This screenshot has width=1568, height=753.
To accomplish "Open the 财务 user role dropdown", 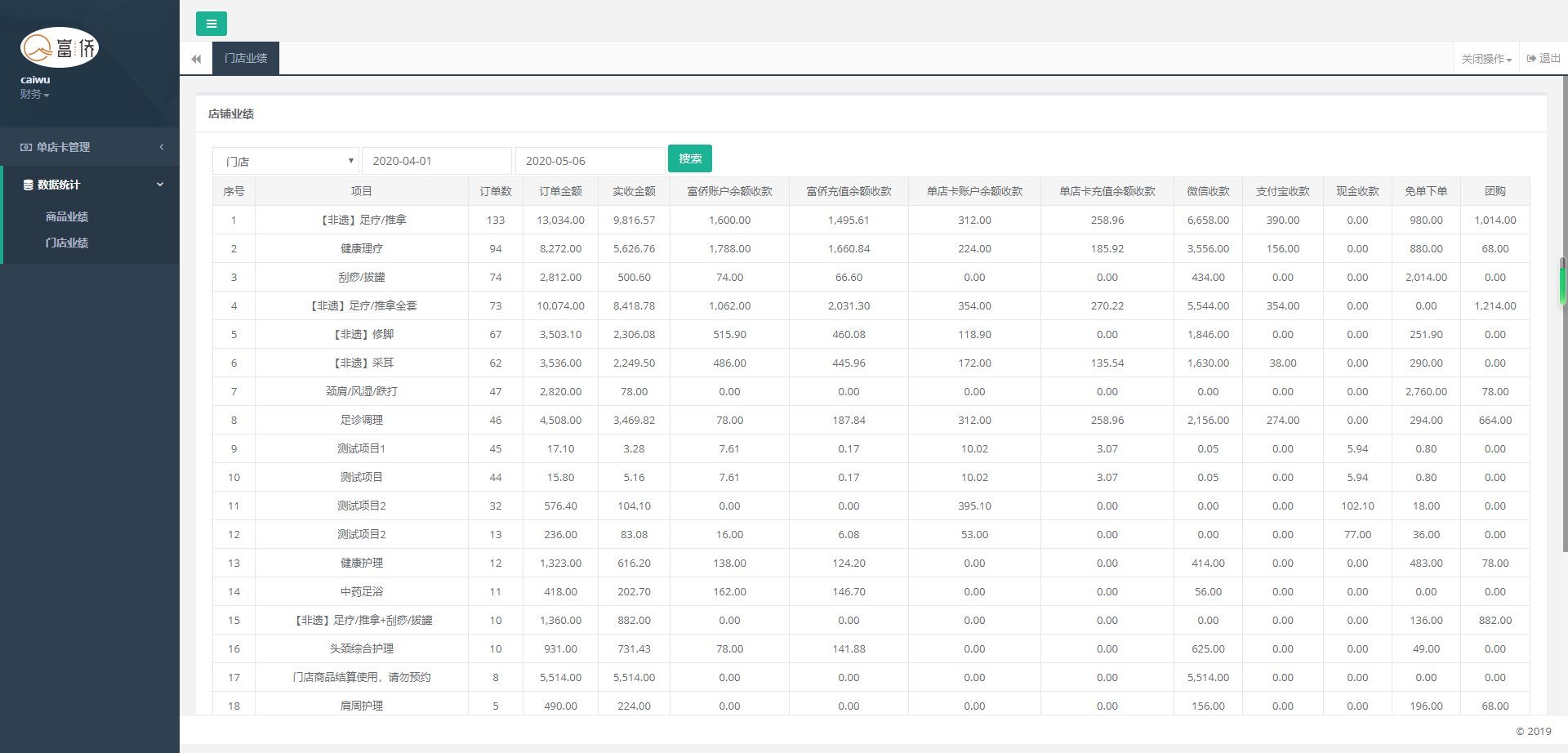I will coord(35,95).
